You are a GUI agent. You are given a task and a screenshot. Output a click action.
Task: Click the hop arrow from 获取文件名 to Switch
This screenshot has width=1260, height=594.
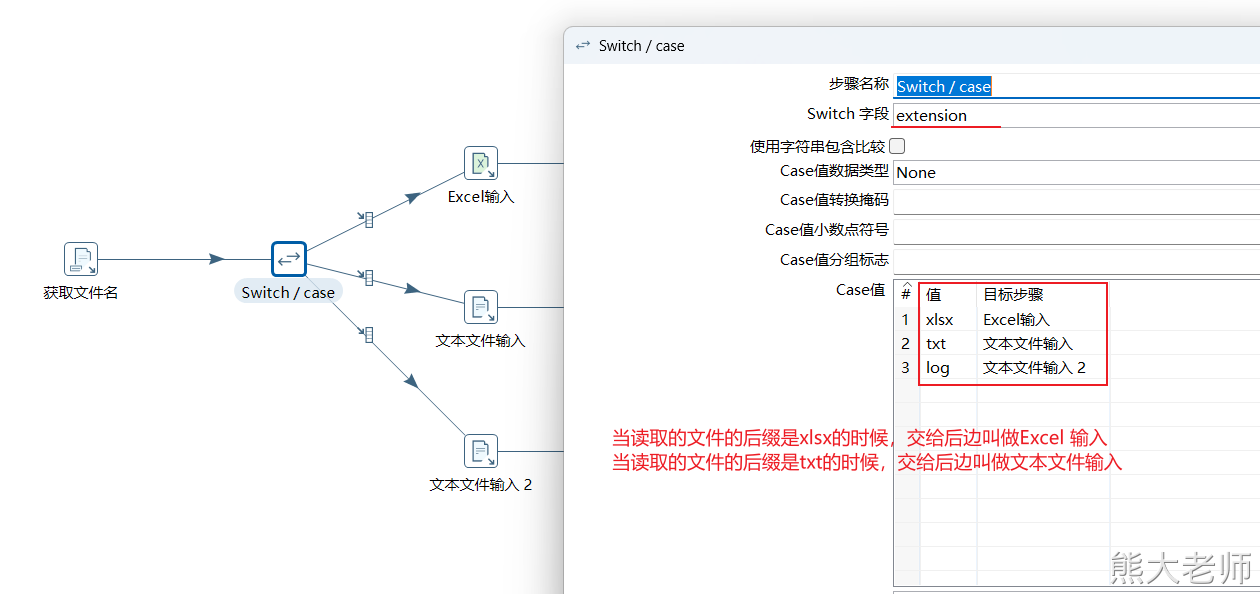[x=217, y=259]
